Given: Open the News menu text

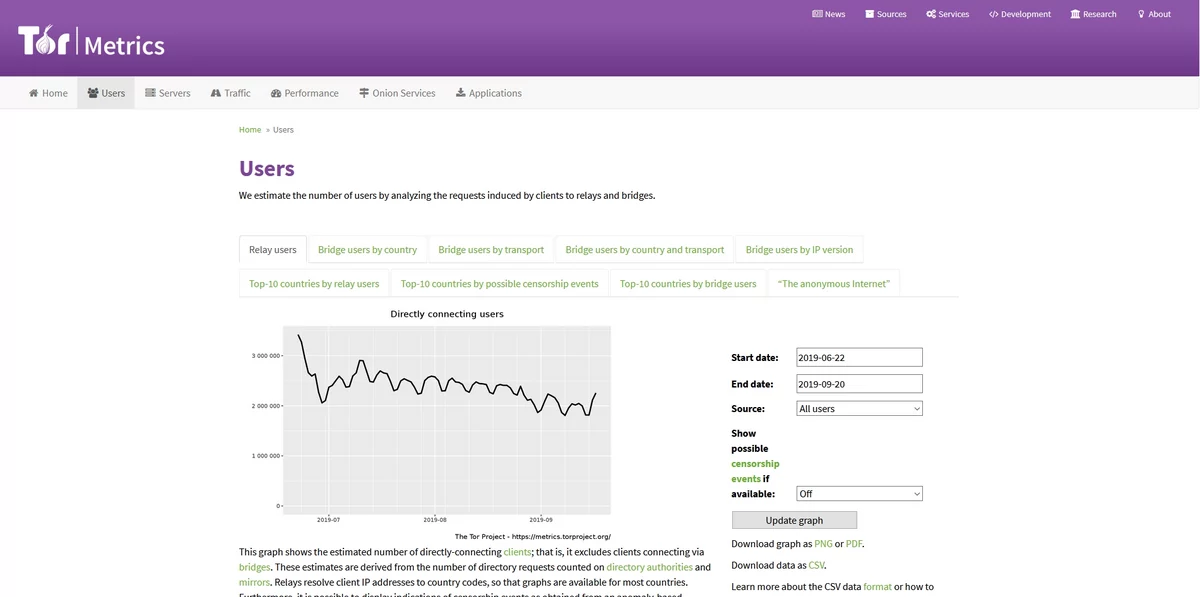Looking at the screenshot, I should pyautogui.click(x=835, y=14).
